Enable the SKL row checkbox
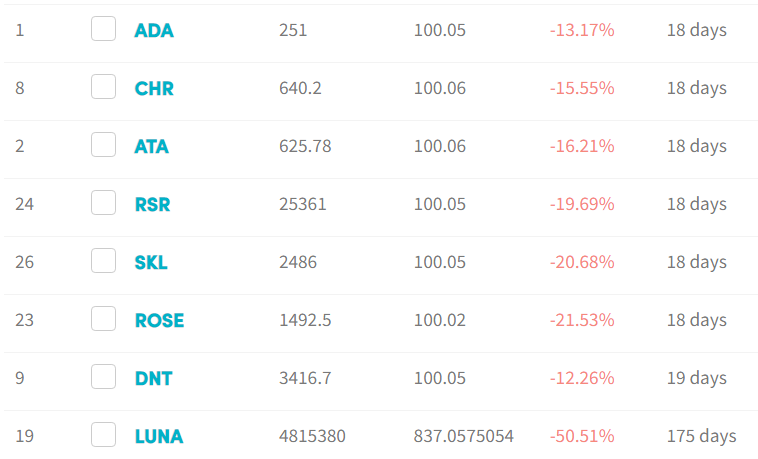Viewport: 758px width, 459px height. coord(103,261)
